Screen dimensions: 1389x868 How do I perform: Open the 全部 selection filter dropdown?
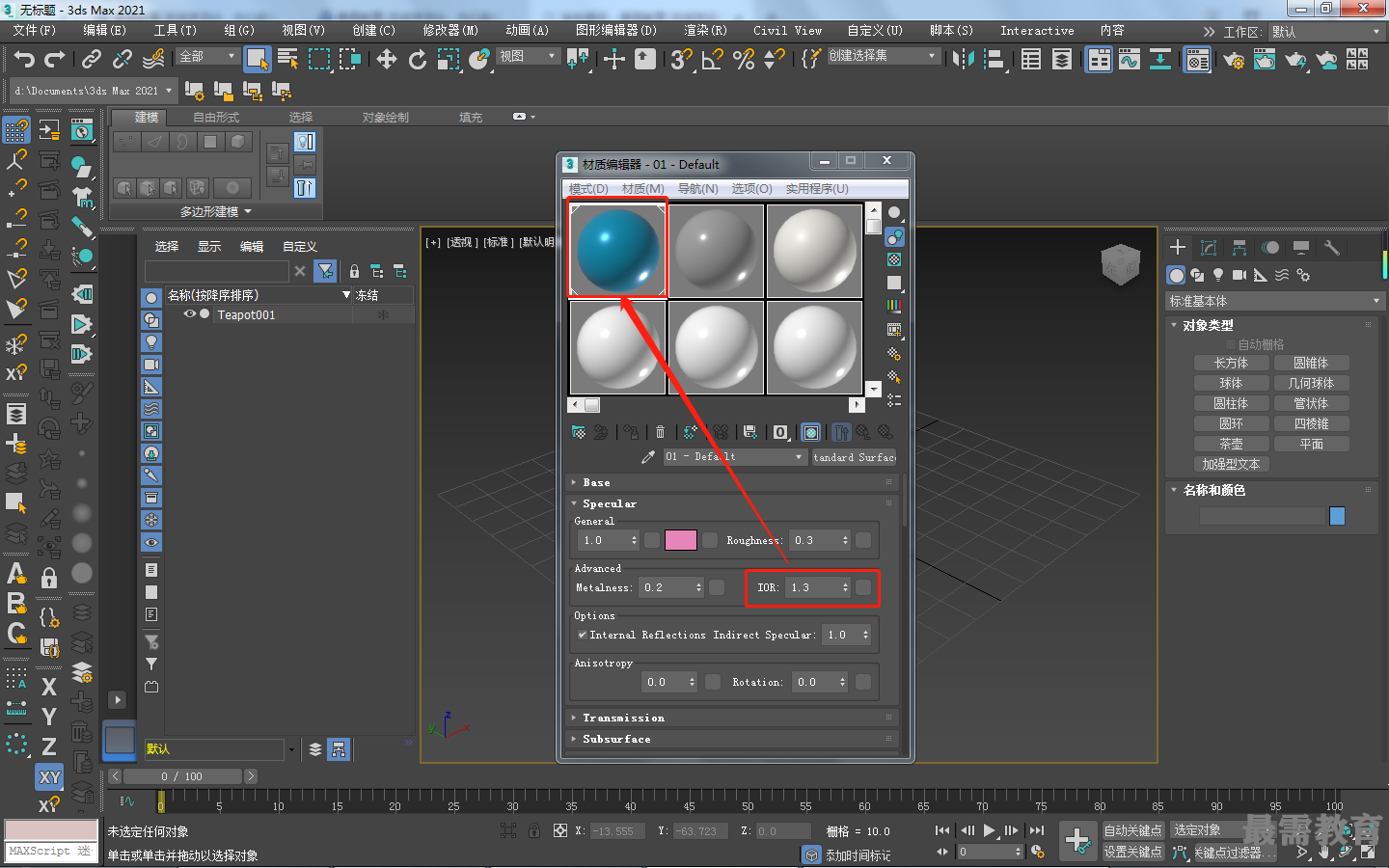point(207,57)
